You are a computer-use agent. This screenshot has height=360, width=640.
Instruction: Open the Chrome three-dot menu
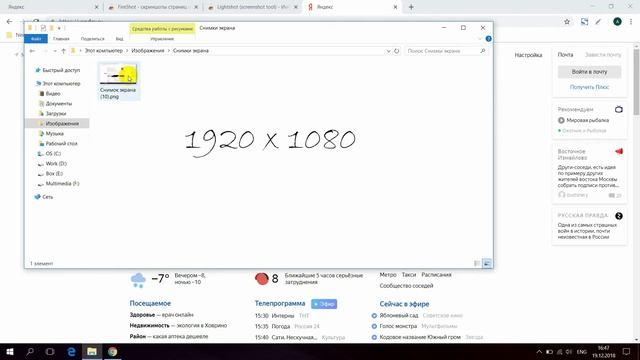631,22
